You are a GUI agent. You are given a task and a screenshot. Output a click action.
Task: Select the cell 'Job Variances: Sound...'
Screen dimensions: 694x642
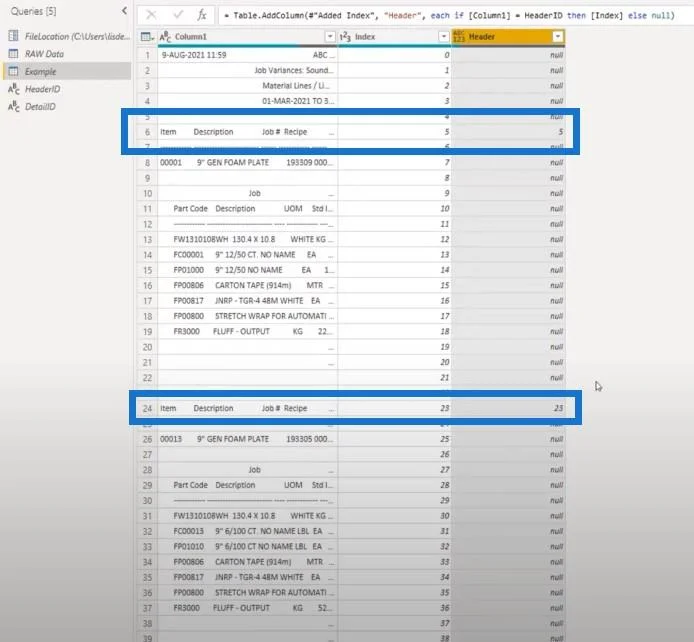click(x=248, y=70)
